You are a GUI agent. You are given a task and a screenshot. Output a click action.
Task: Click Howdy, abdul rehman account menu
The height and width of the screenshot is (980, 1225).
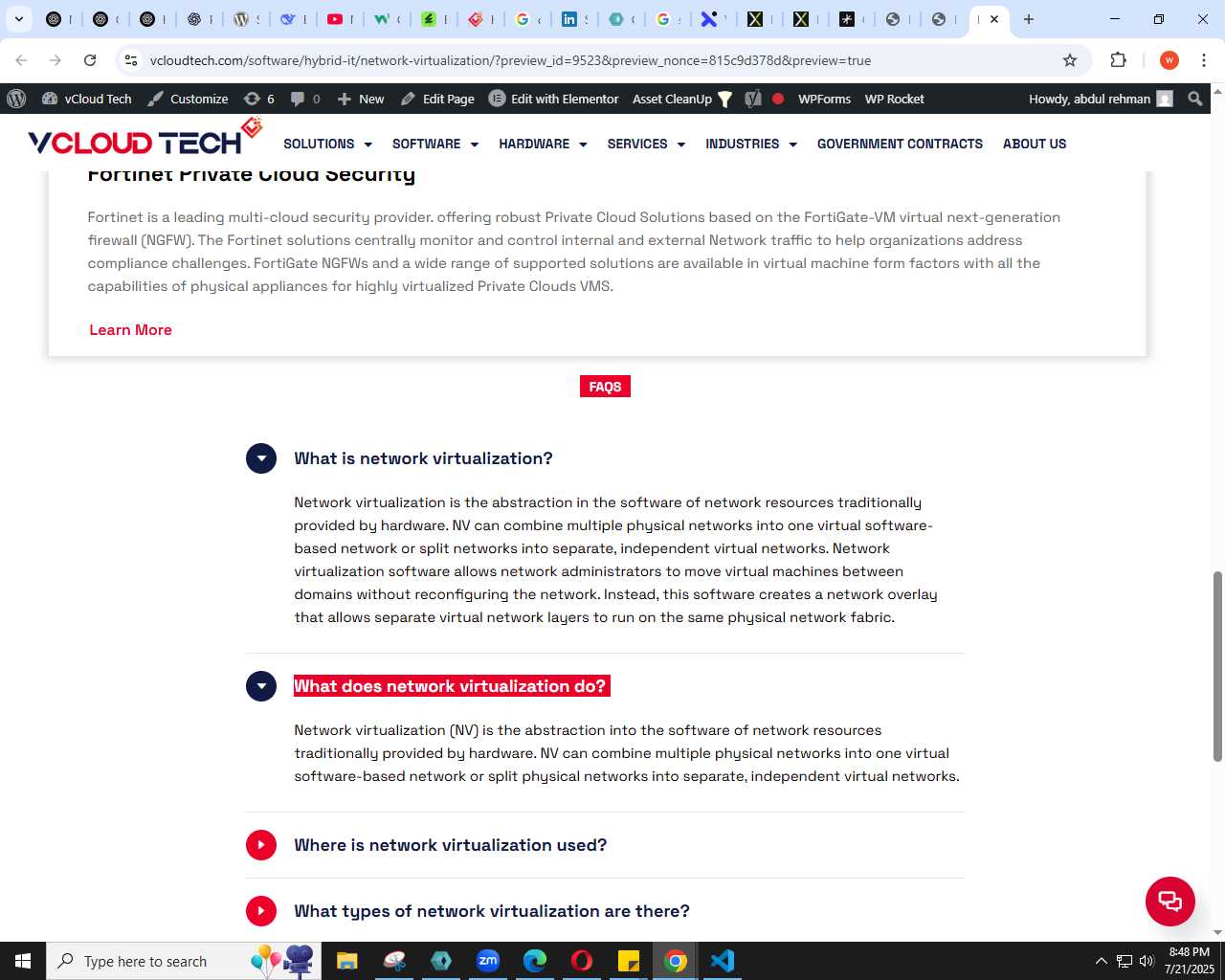[1101, 99]
